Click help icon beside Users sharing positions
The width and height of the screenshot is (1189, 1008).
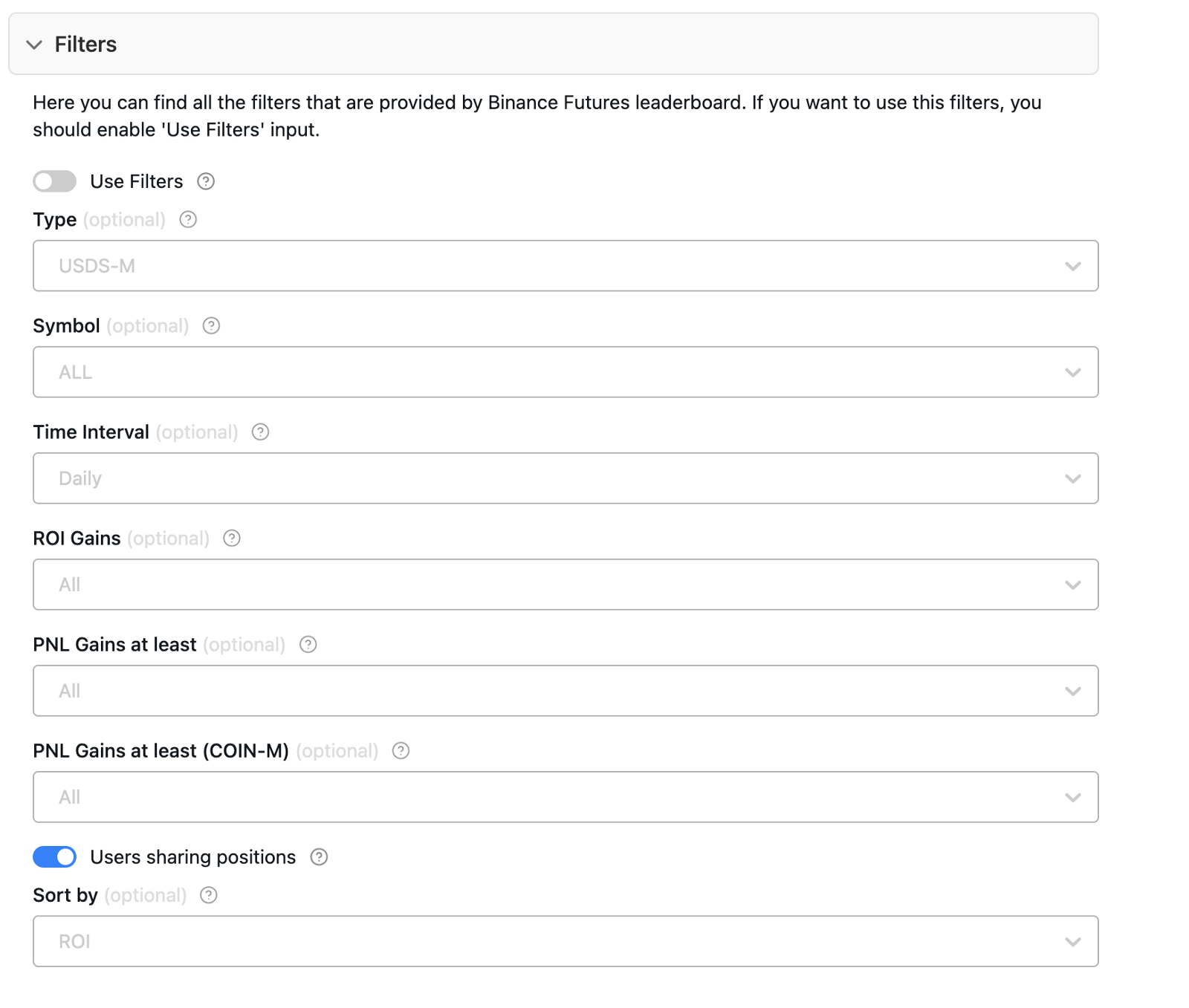[x=319, y=856]
